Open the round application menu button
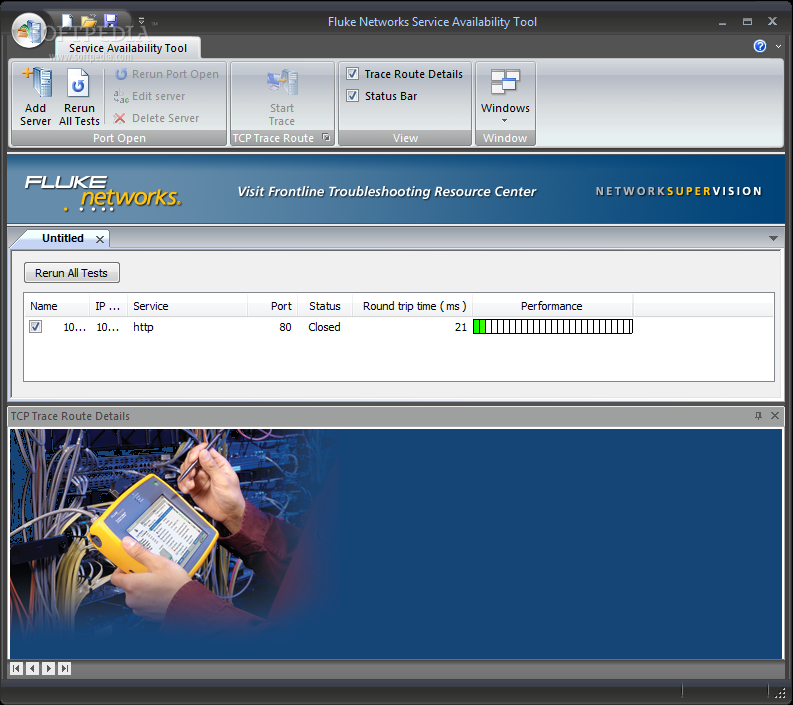Image resolution: width=793 pixels, height=705 pixels. pos(29,30)
